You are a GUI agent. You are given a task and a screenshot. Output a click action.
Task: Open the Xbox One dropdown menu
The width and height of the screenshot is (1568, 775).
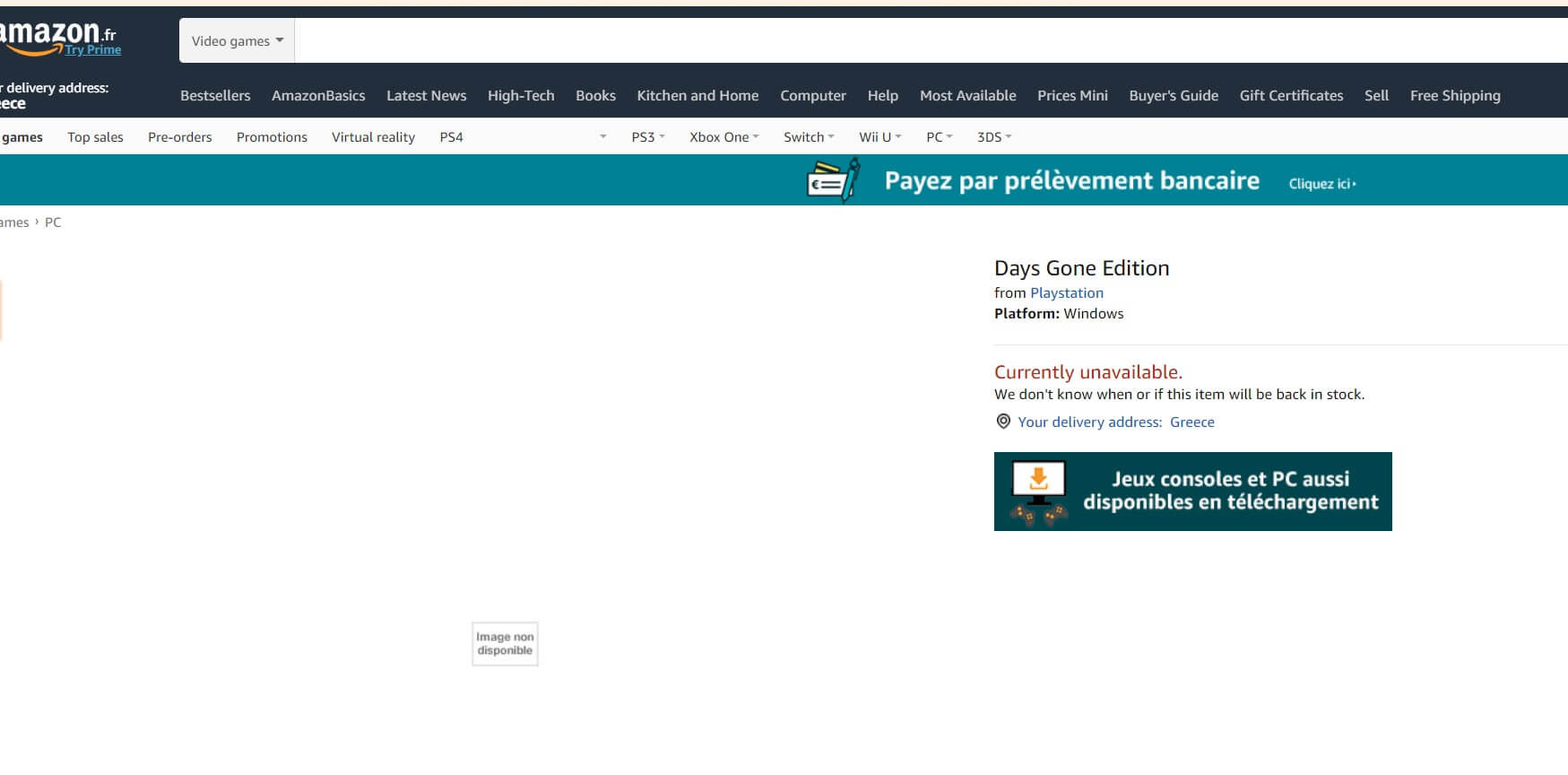(x=723, y=137)
